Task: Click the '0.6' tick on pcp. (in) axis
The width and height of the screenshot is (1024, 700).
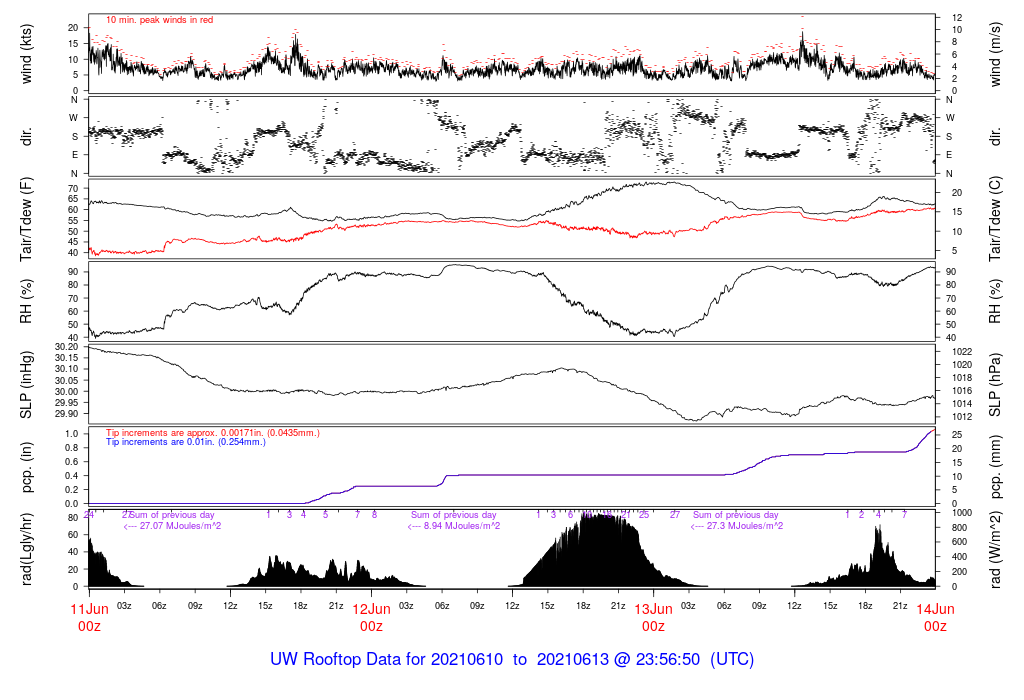Action: pos(72,462)
